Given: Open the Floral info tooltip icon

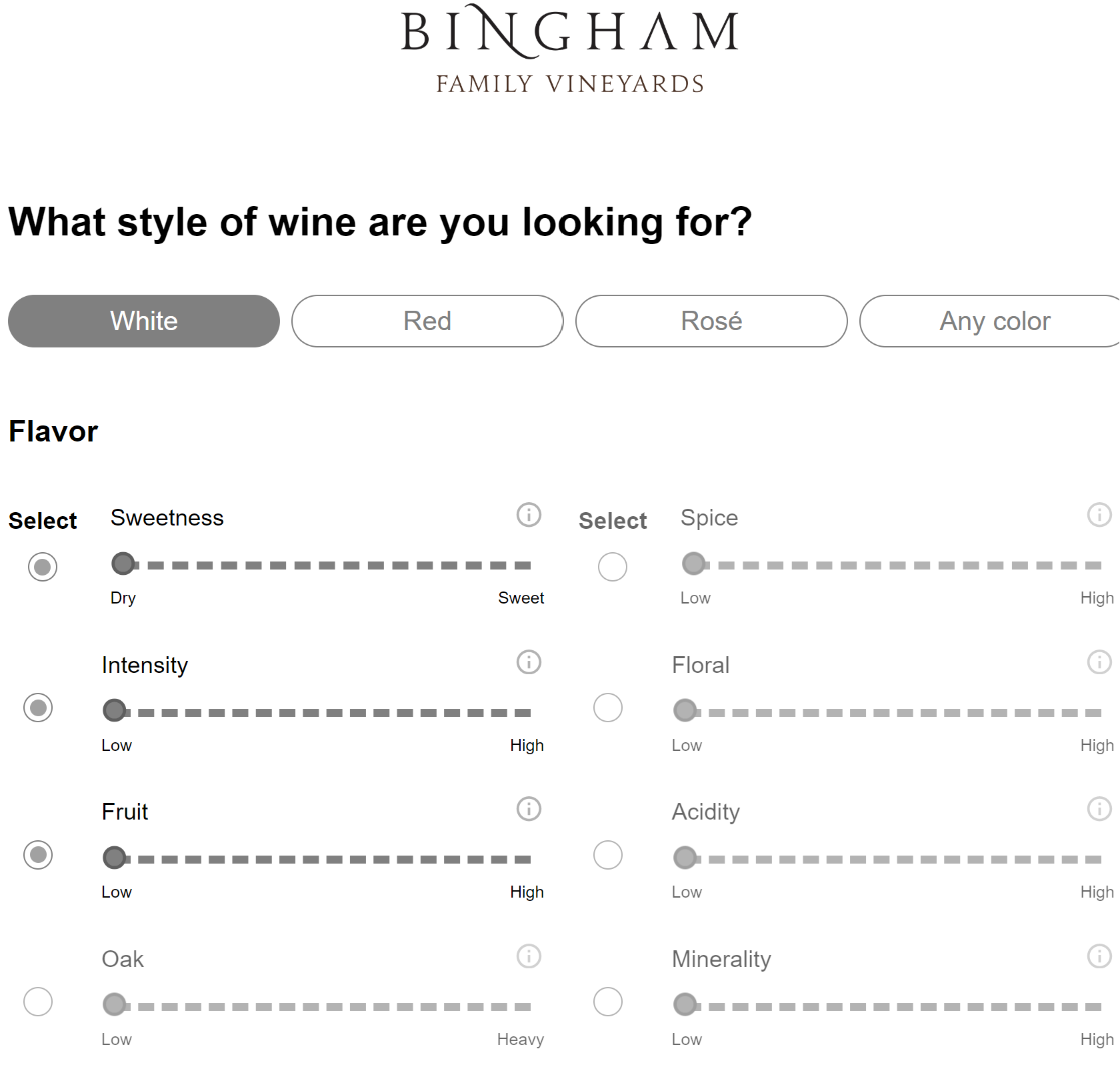Looking at the screenshot, I should coord(1099,662).
